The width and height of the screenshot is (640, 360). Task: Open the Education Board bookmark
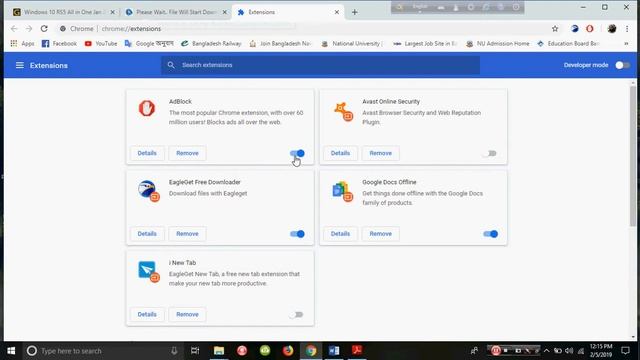pos(569,43)
